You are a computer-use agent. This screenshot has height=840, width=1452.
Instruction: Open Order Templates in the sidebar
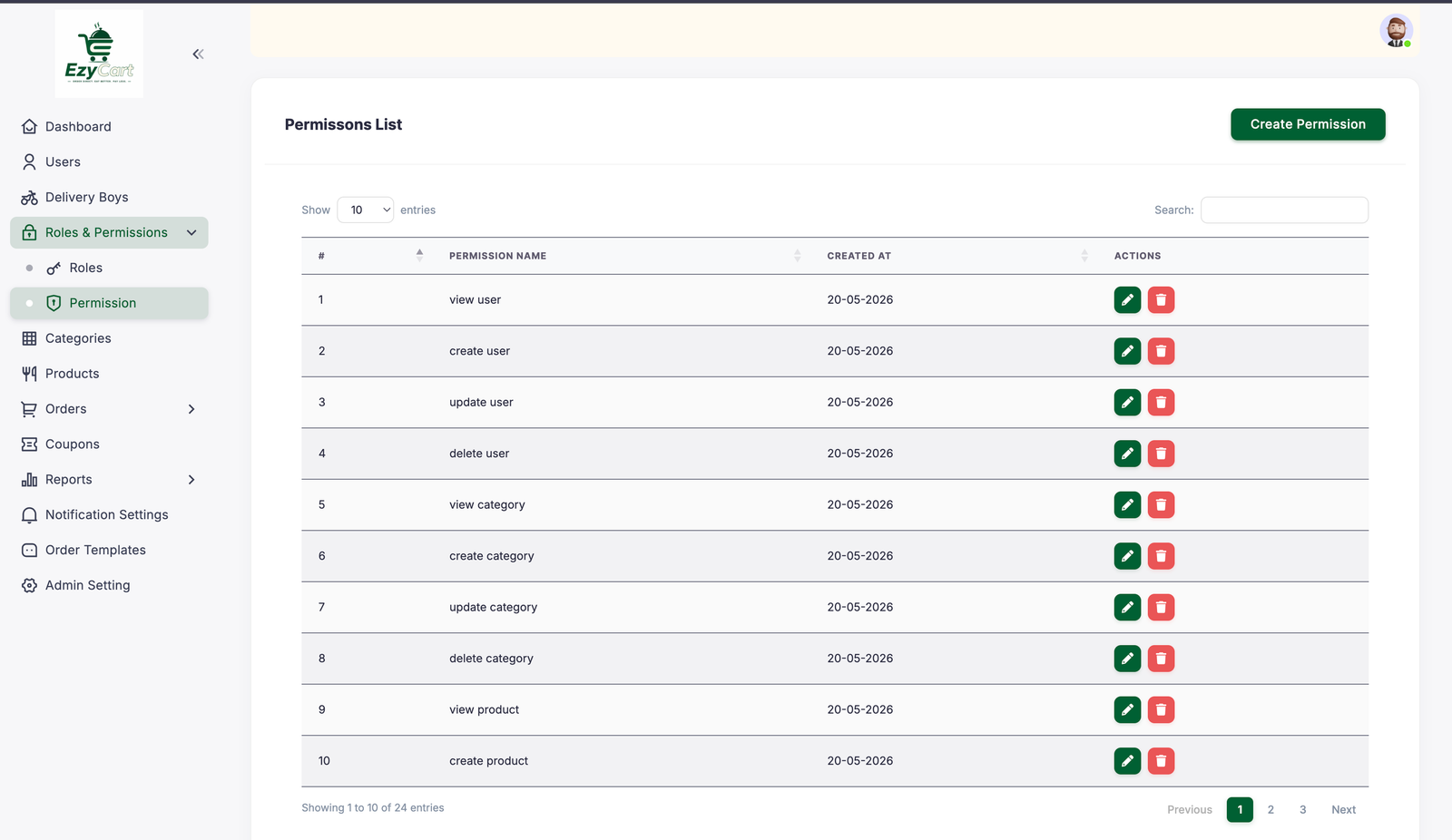coord(109,551)
